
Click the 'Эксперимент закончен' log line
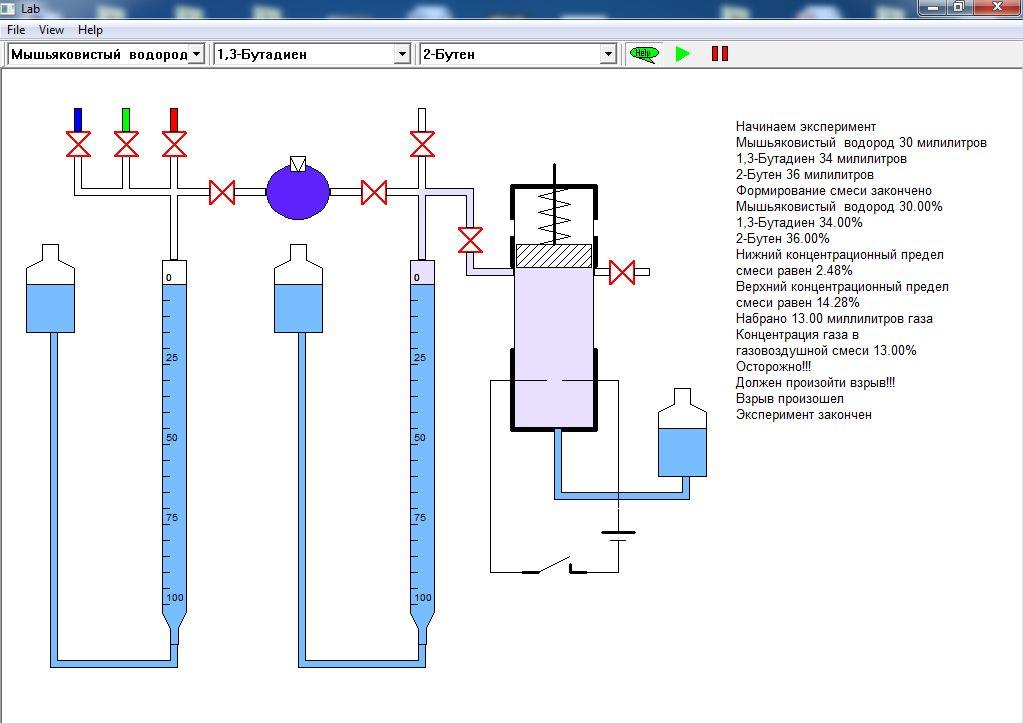[804, 414]
